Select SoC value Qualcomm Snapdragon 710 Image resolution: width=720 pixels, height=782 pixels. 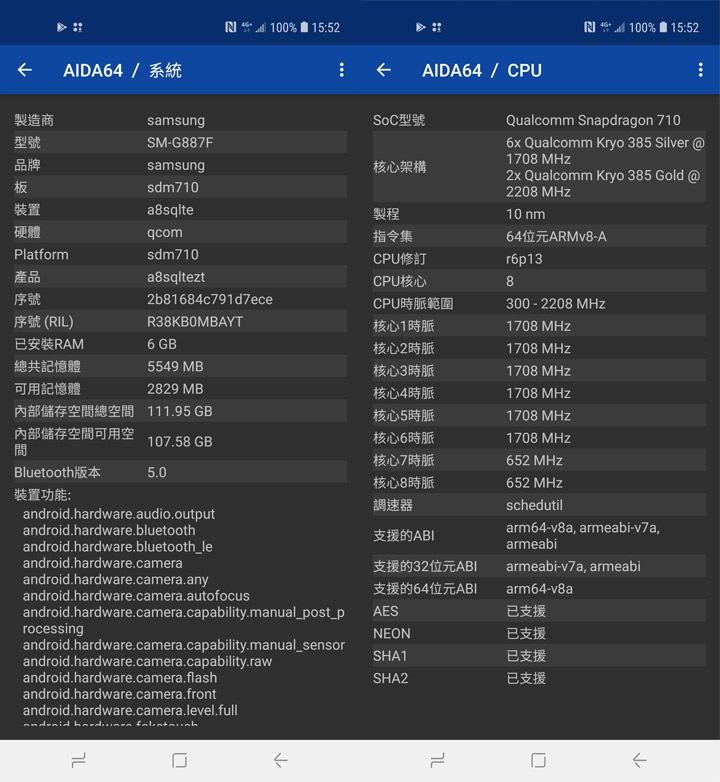click(x=593, y=120)
